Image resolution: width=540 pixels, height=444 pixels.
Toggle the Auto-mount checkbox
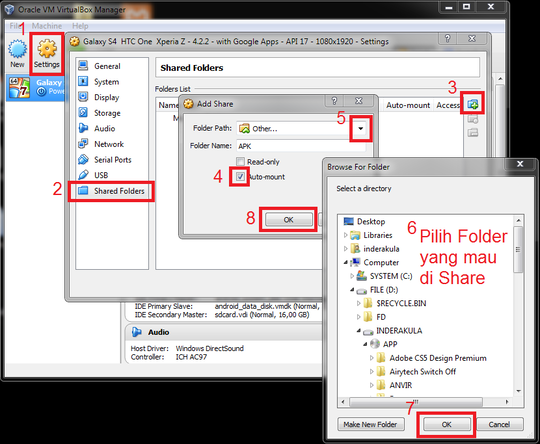pos(240,177)
